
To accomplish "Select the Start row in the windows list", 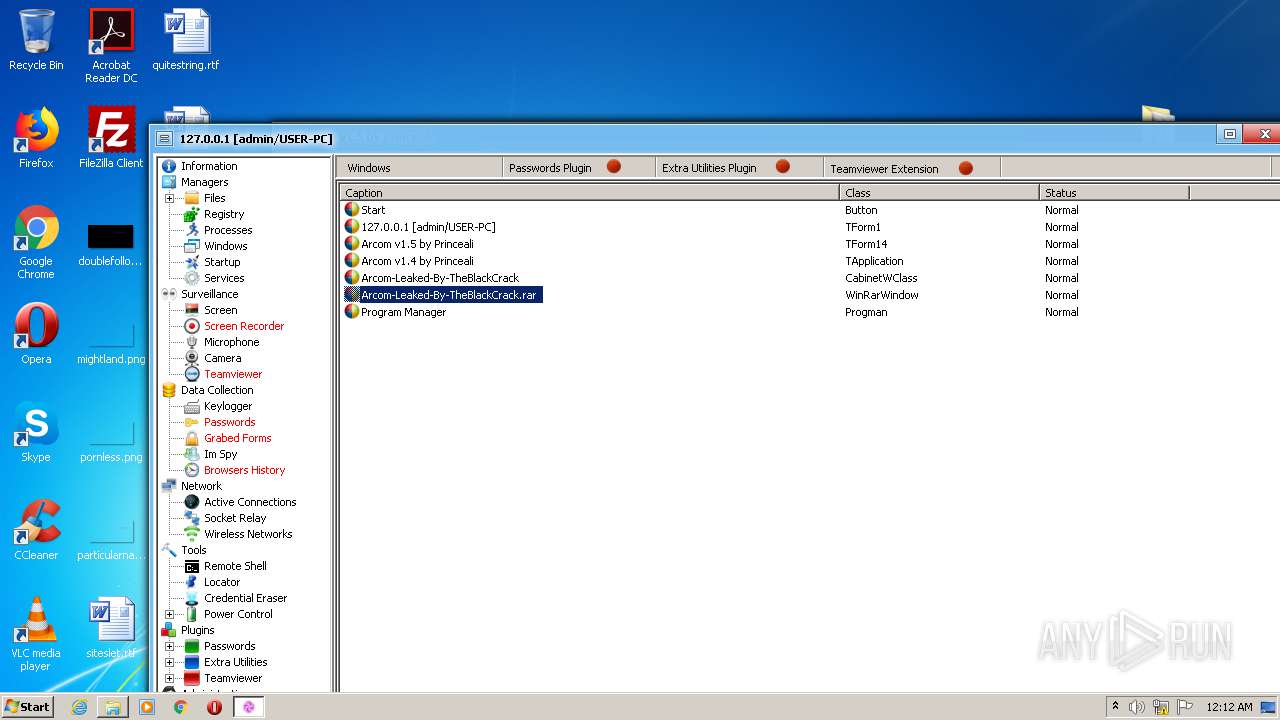I will [808, 210].
